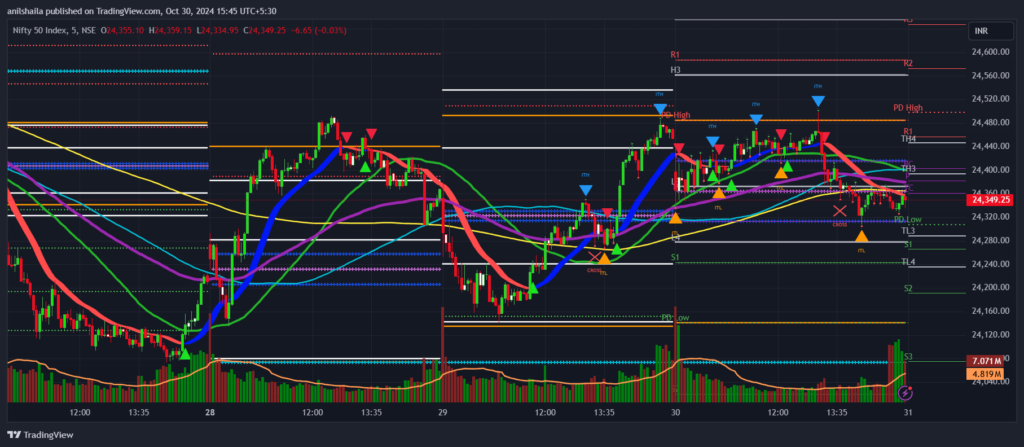The height and width of the screenshot is (447, 1024).
Task: Click the 24,120.00 price axis label
Action: click(x=991, y=335)
